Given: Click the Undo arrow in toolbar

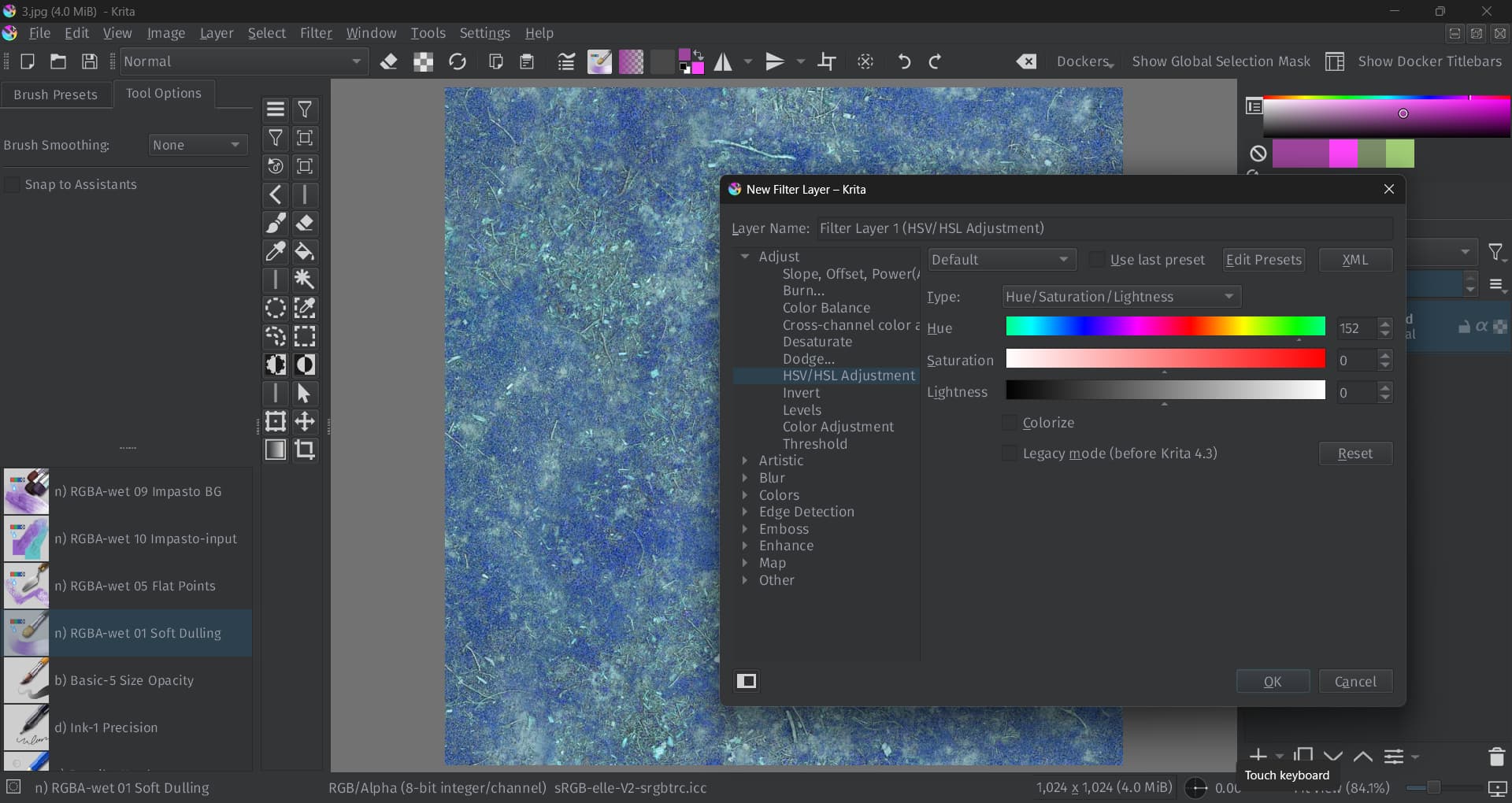Looking at the screenshot, I should pyautogui.click(x=904, y=61).
